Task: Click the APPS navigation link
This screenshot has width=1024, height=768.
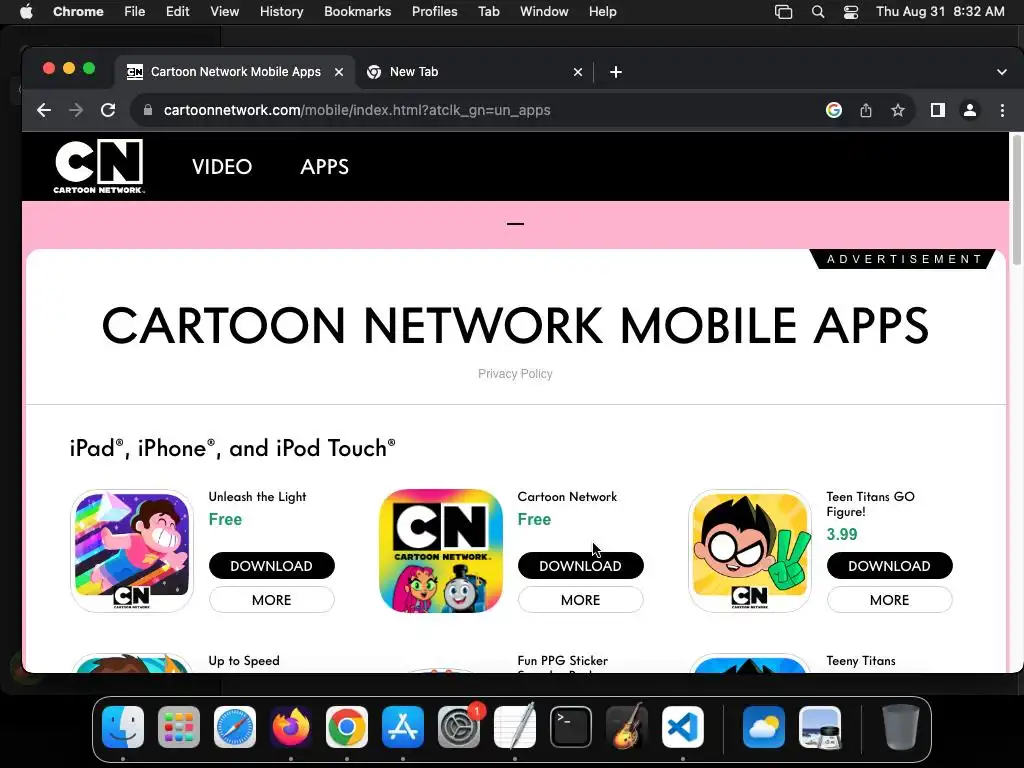Action: pyautogui.click(x=325, y=167)
